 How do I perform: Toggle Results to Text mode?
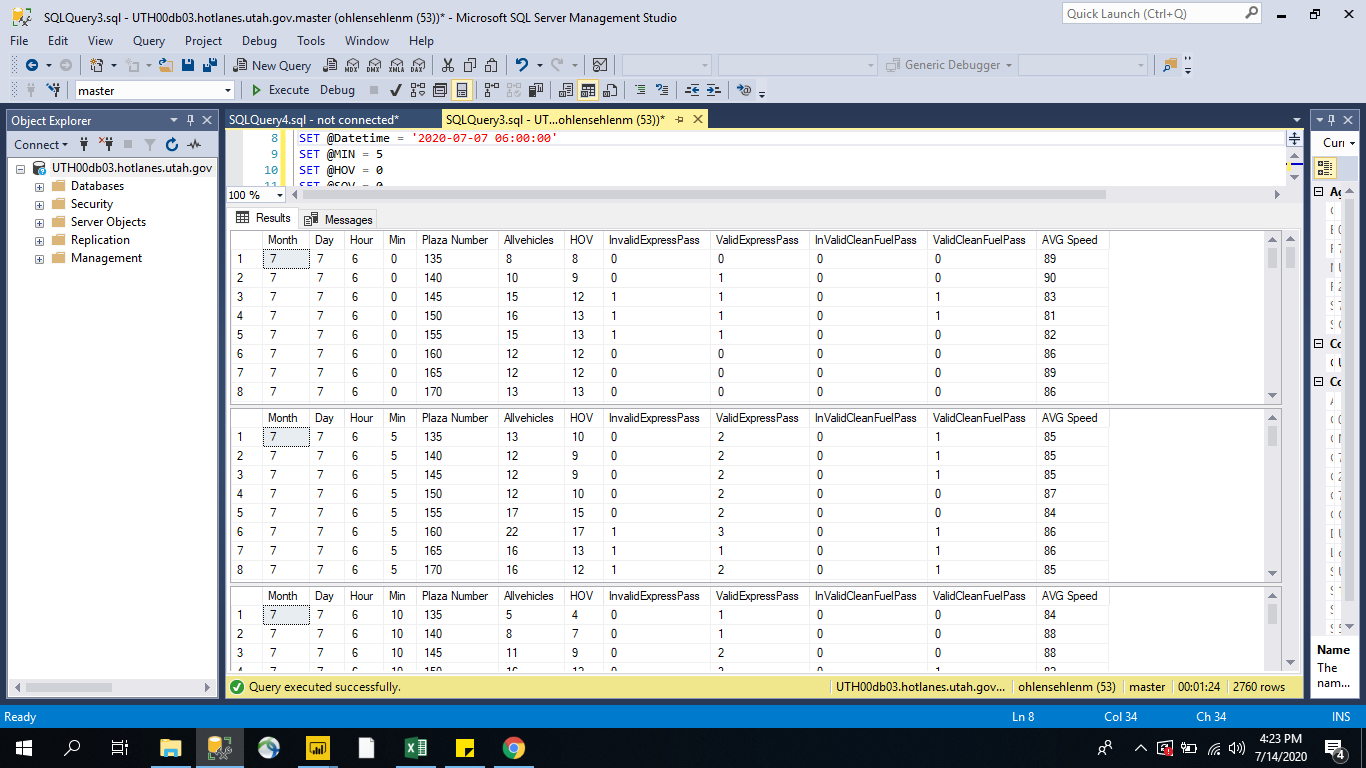tap(566, 90)
